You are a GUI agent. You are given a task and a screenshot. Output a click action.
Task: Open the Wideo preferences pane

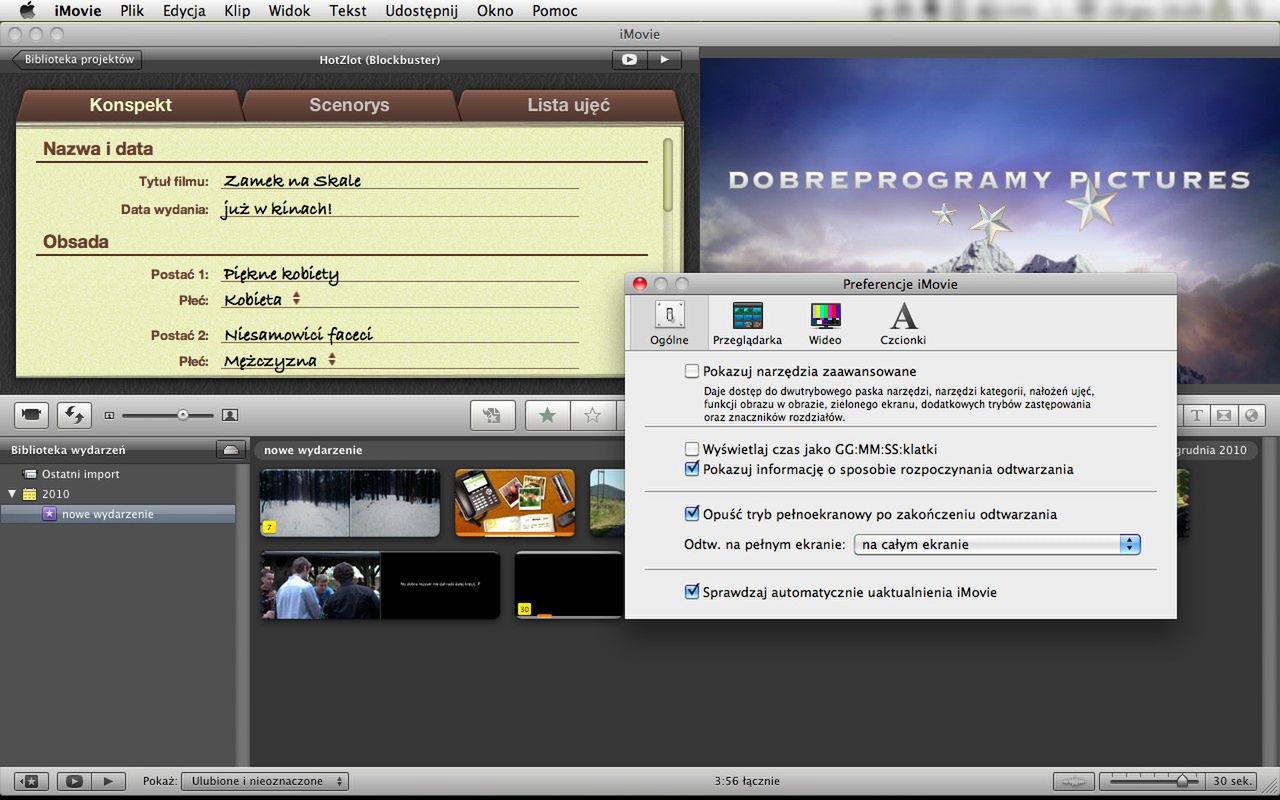(824, 320)
